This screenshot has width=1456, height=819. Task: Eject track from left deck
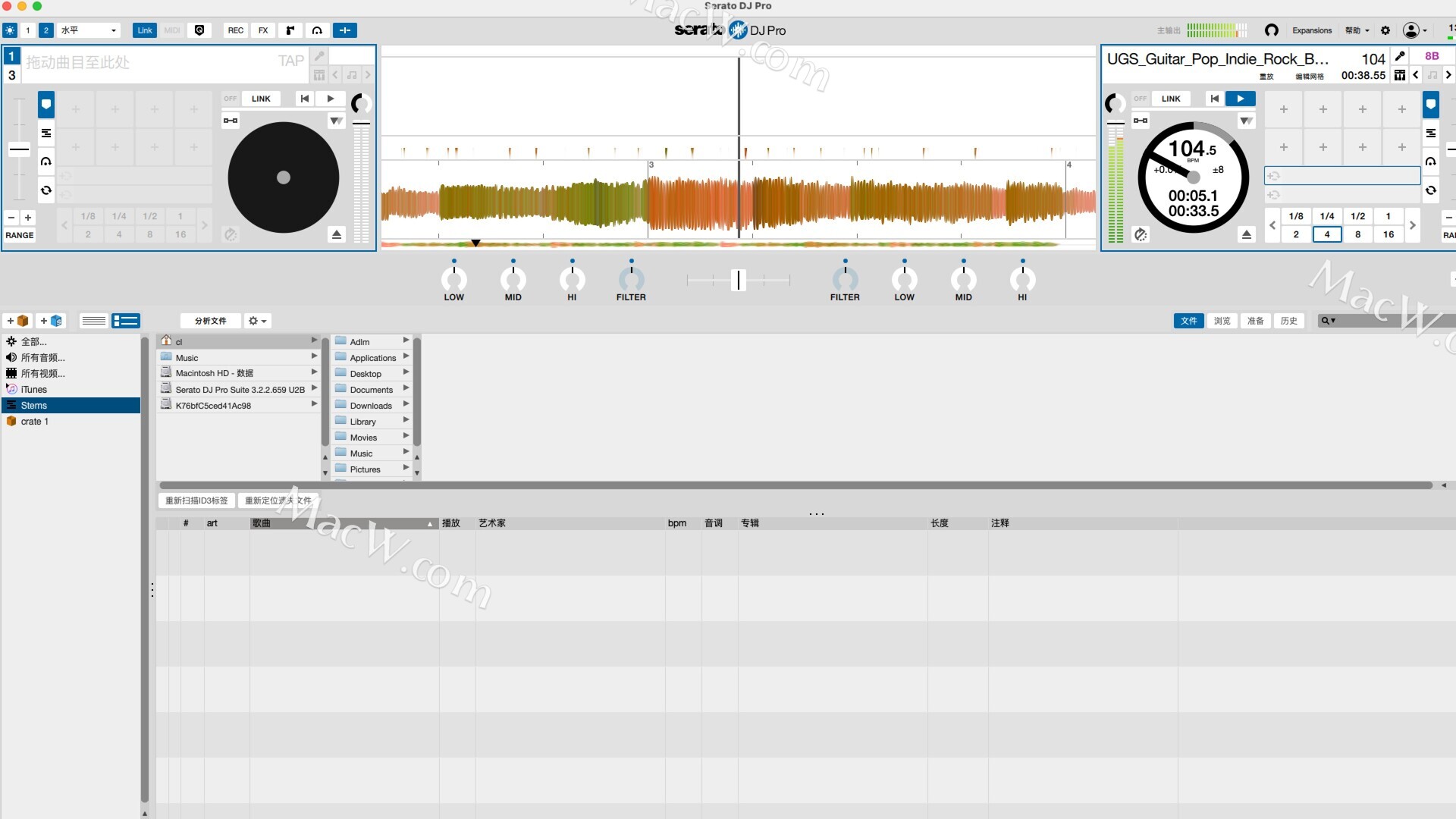pyautogui.click(x=337, y=234)
